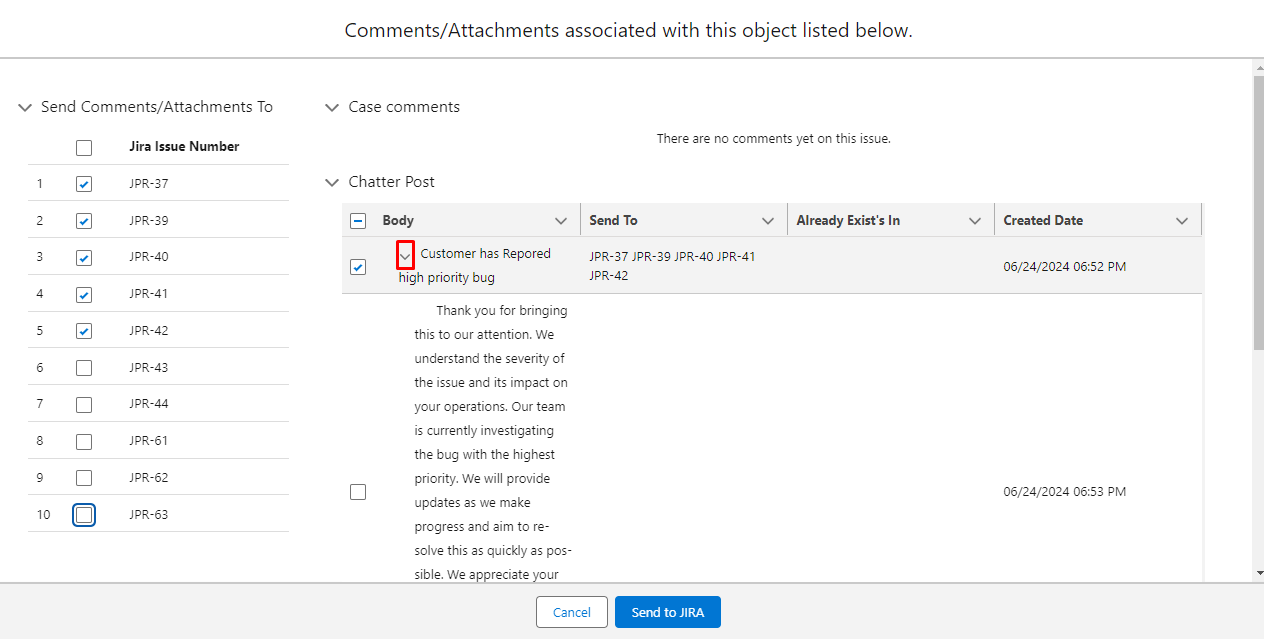
Task: Check the JPR-44 checkbox
Action: [x=84, y=404]
